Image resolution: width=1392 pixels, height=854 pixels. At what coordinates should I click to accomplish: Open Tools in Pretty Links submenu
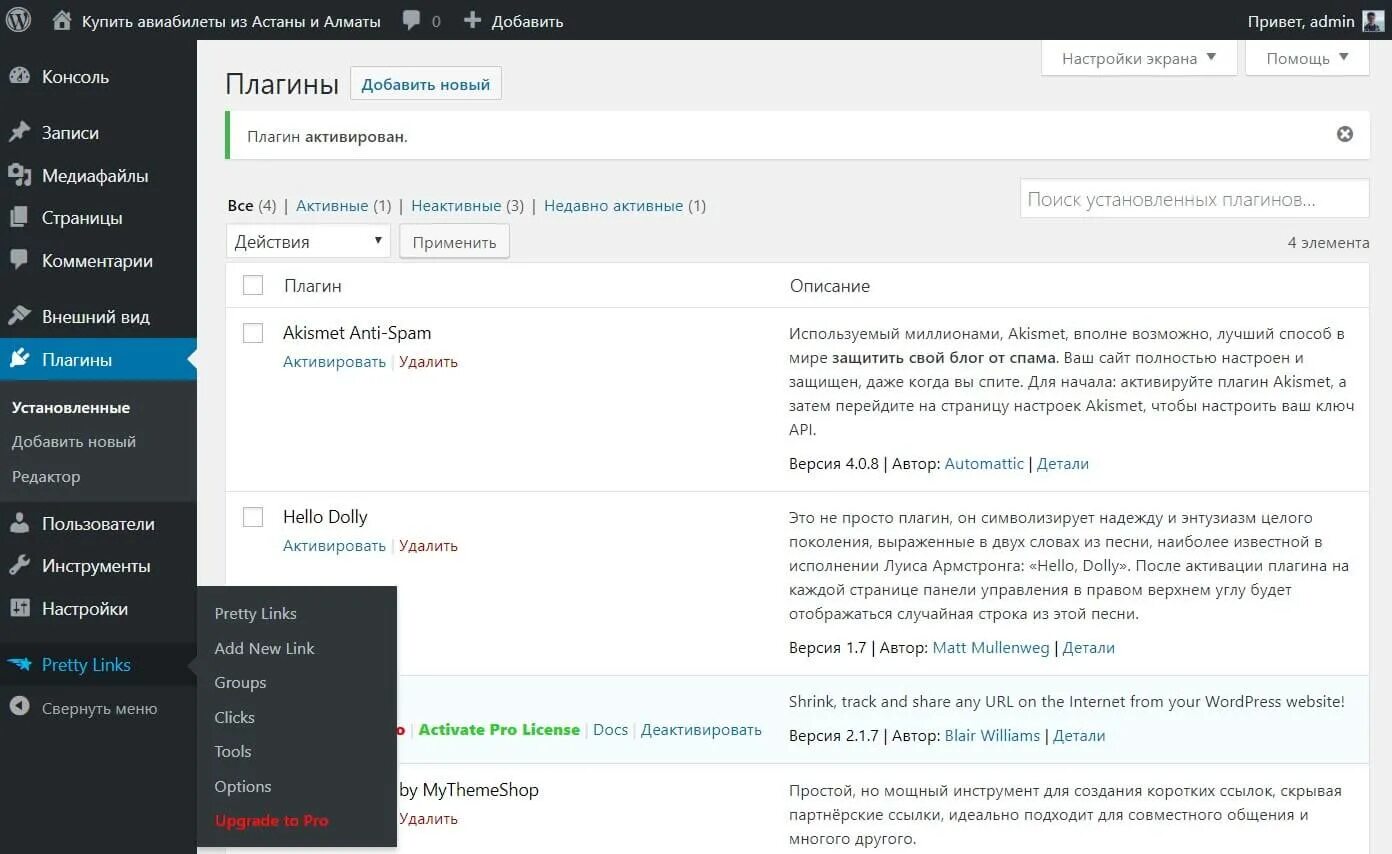pos(232,751)
